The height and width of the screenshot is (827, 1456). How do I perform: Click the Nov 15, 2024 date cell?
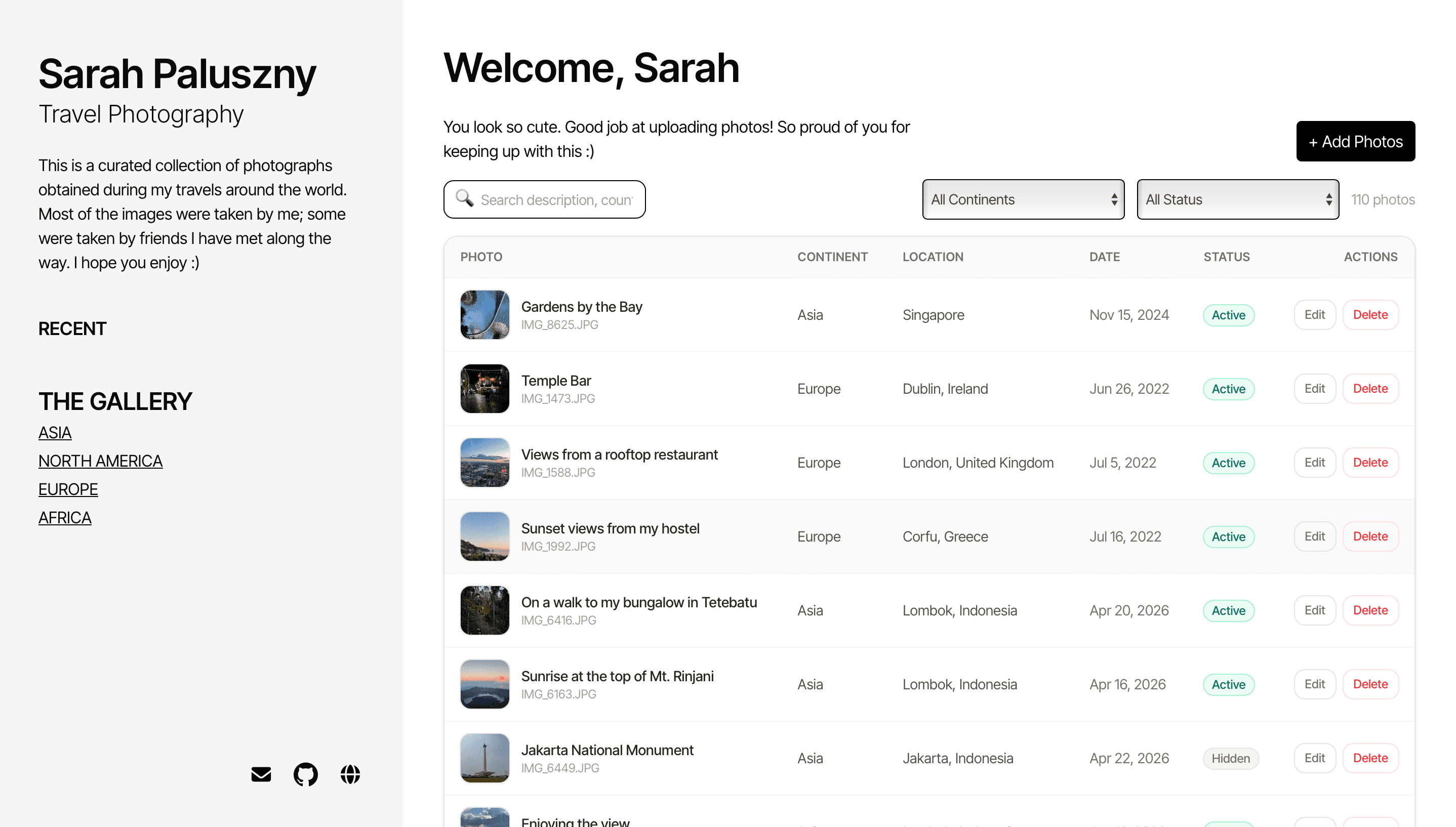(x=1129, y=315)
